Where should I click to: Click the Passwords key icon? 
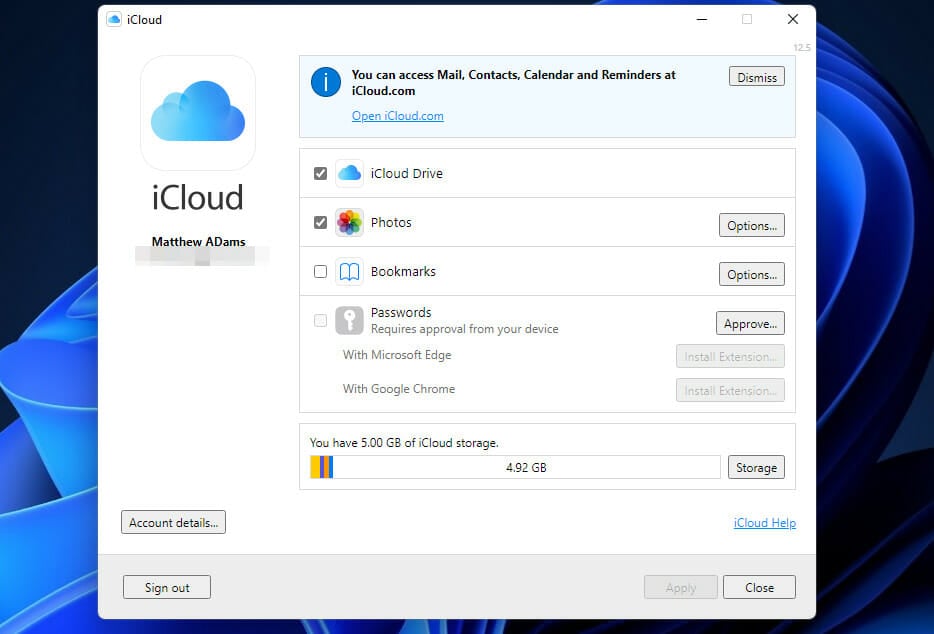pos(349,320)
